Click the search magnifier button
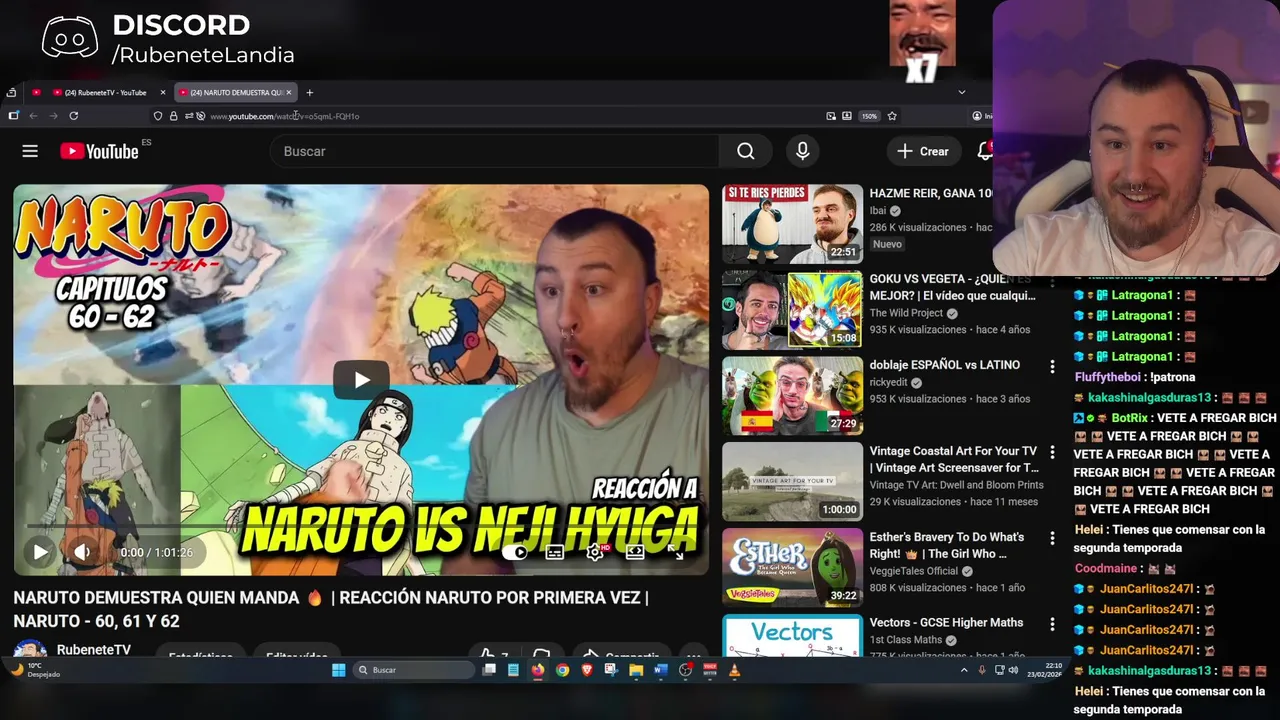This screenshot has height=720, width=1280. click(x=745, y=151)
